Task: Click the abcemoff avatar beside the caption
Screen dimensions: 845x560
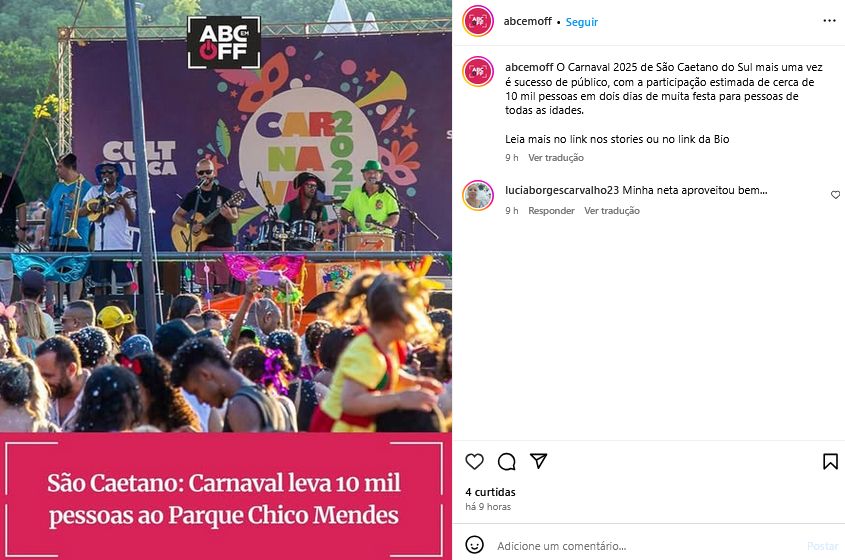Action: pyautogui.click(x=478, y=71)
